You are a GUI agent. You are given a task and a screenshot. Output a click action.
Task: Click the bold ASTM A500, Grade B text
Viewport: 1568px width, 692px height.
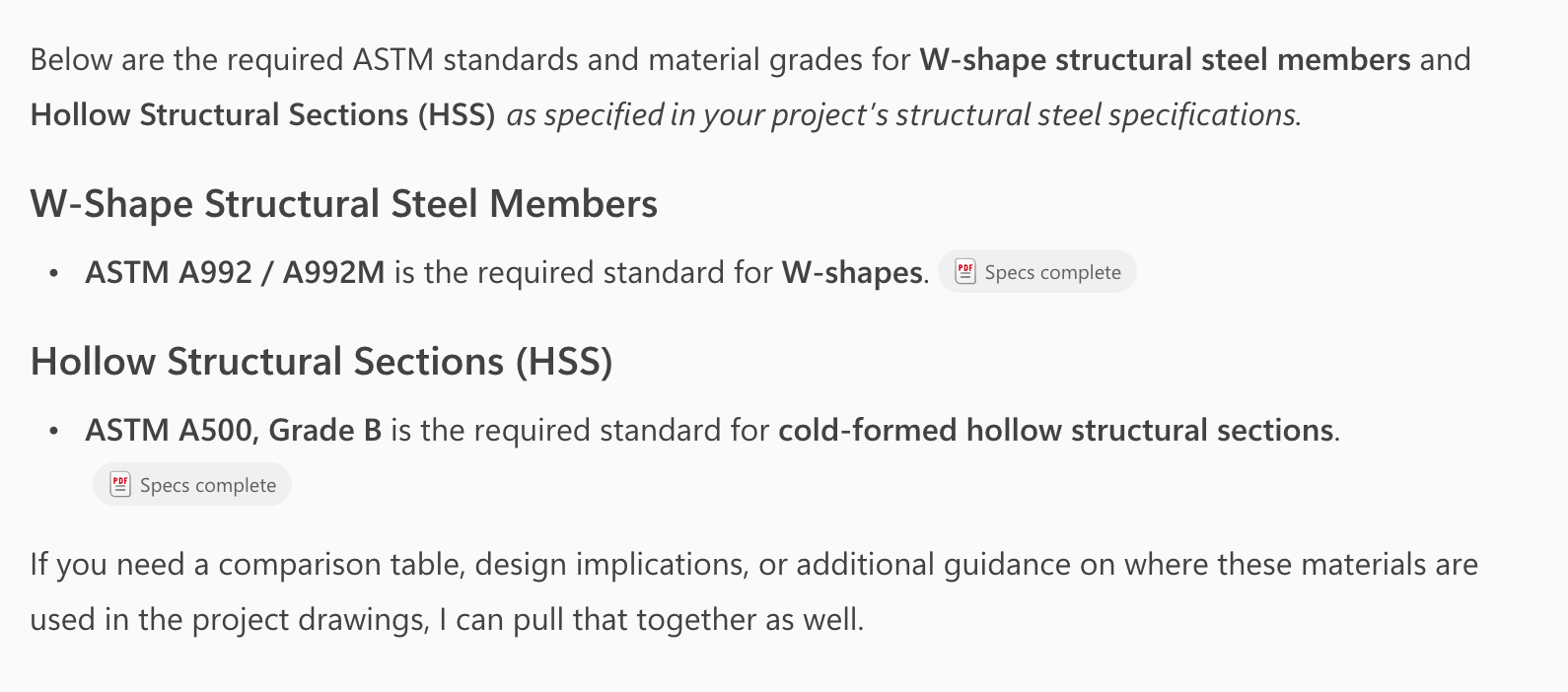click(x=233, y=431)
